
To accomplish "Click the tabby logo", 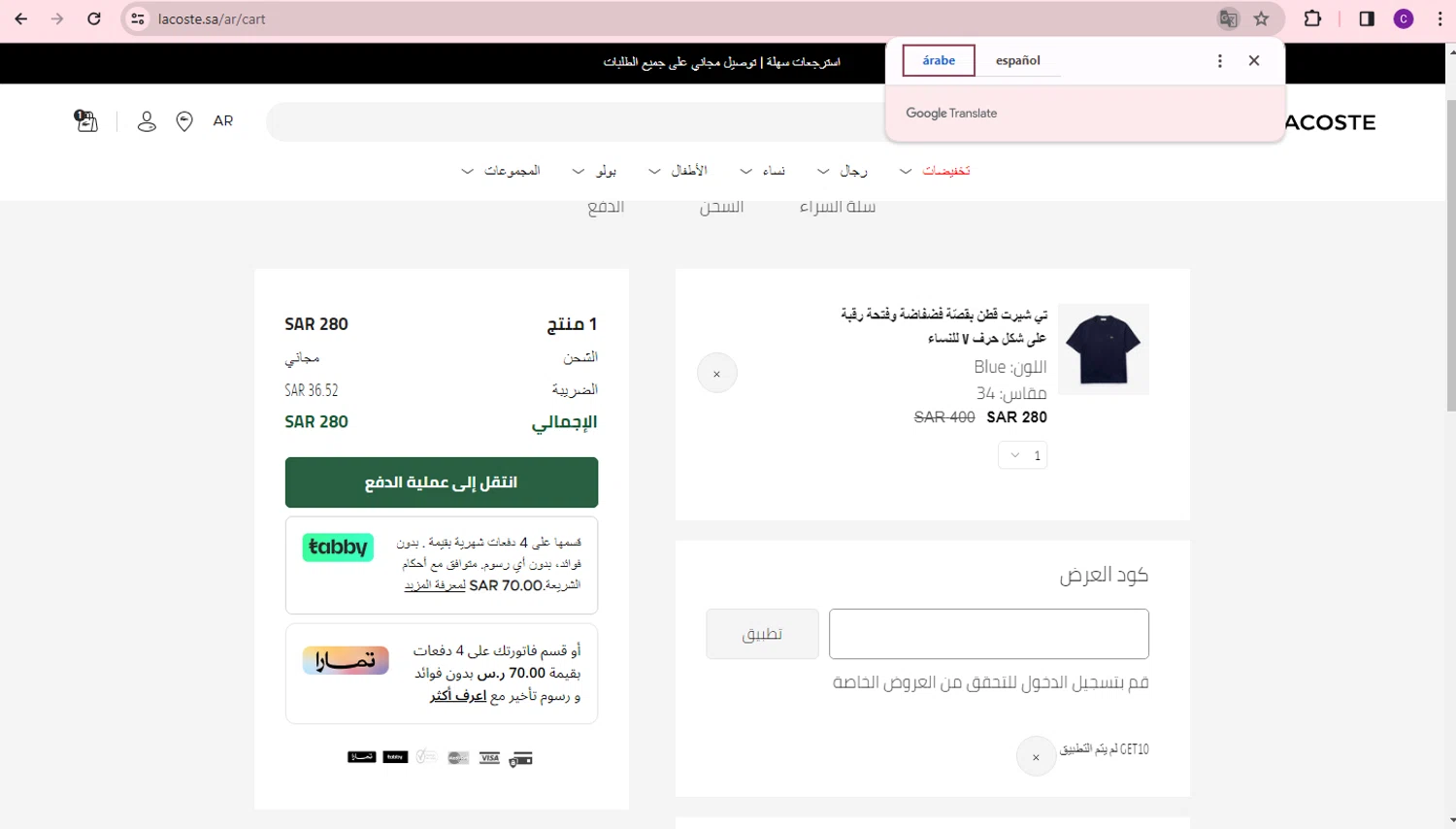I will pos(338,547).
